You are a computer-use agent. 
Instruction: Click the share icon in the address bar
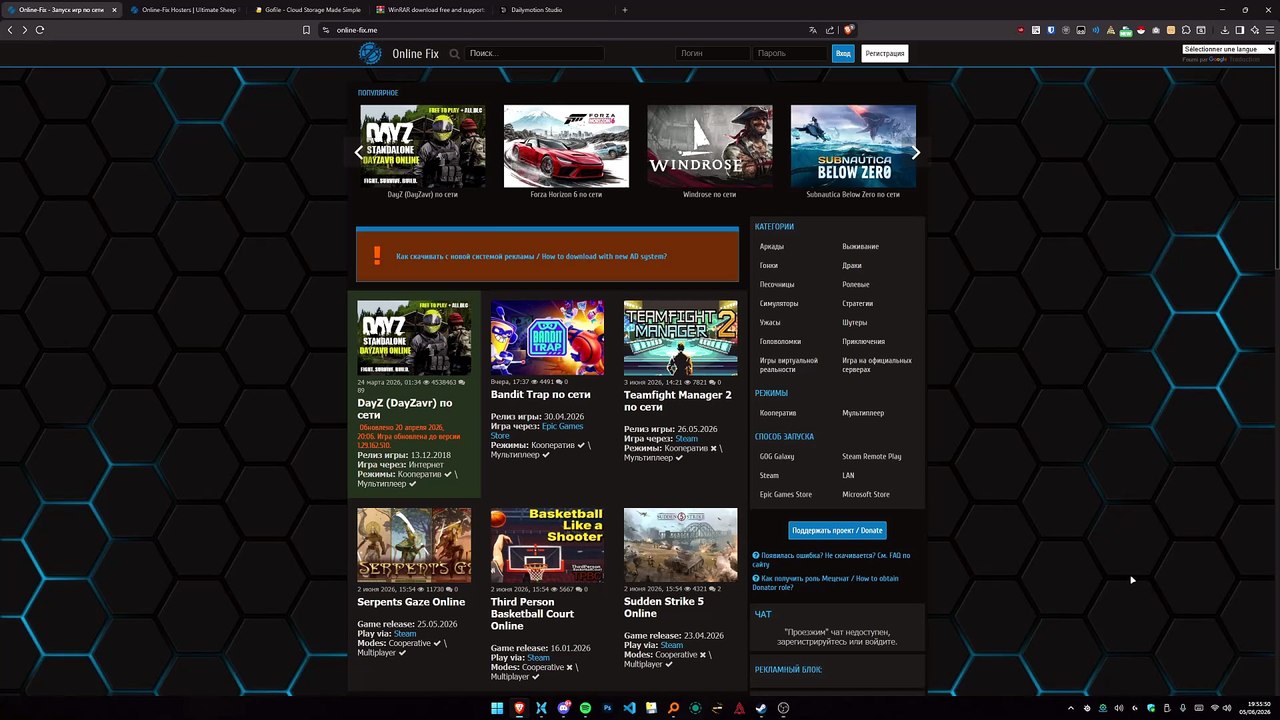click(x=830, y=30)
